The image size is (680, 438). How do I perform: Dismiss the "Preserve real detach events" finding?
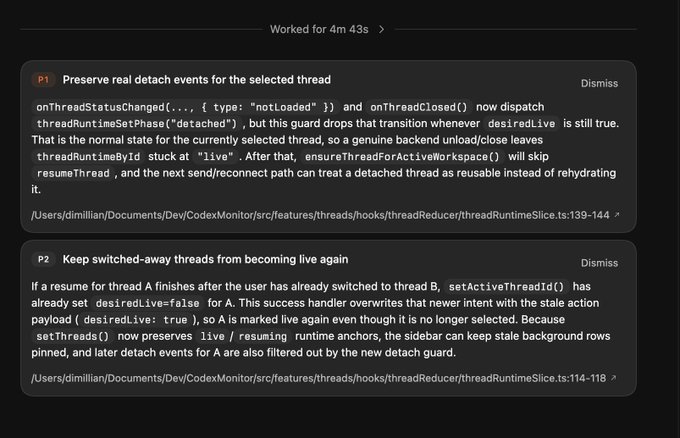(x=599, y=83)
